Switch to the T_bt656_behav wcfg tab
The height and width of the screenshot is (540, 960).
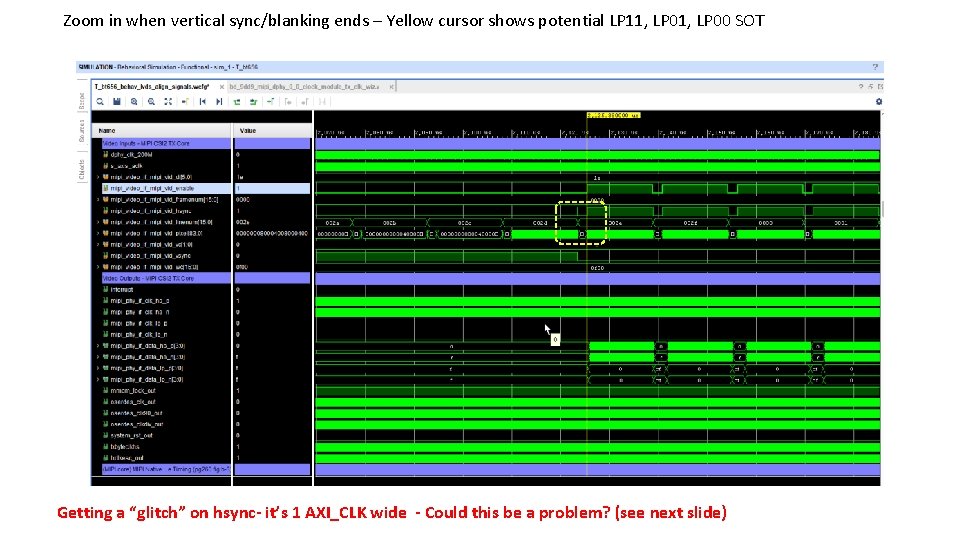(152, 87)
